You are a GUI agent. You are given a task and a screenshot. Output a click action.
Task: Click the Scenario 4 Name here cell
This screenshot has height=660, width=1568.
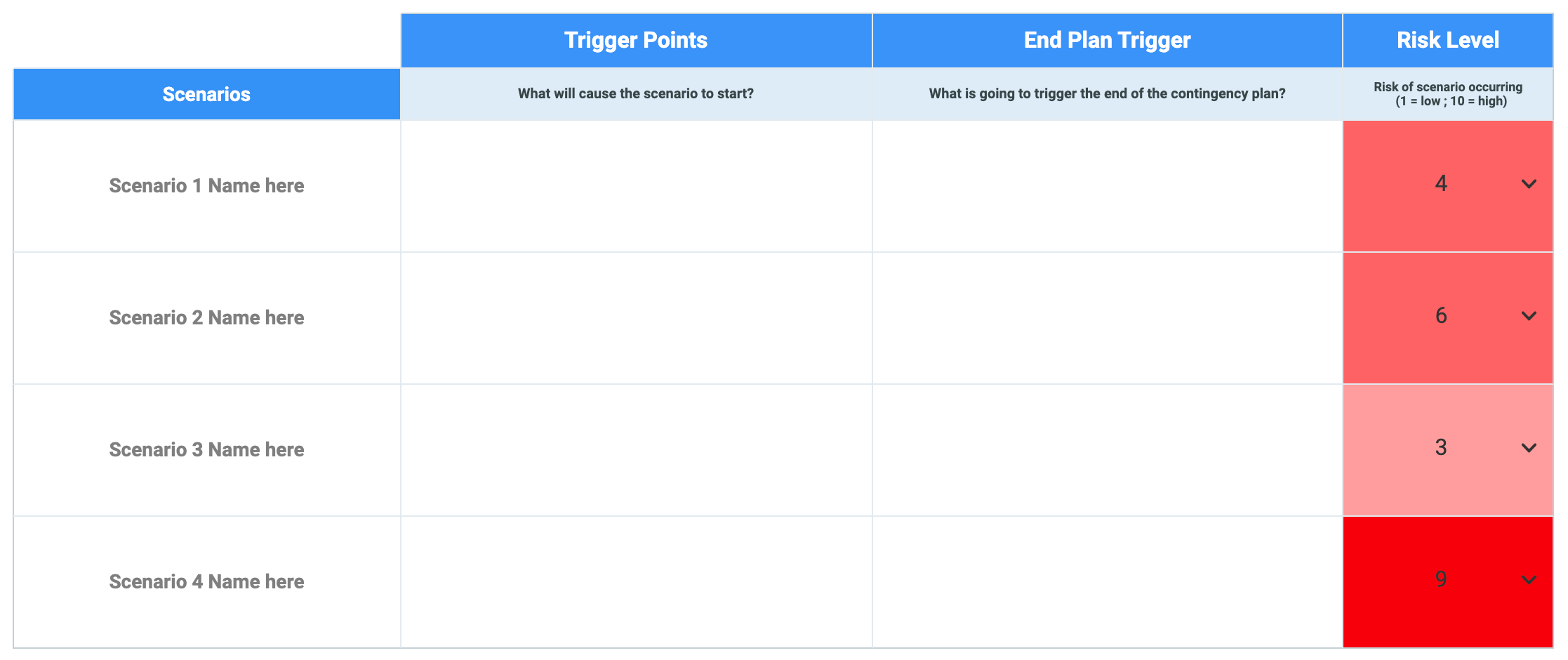pyautogui.click(x=206, y=582)
